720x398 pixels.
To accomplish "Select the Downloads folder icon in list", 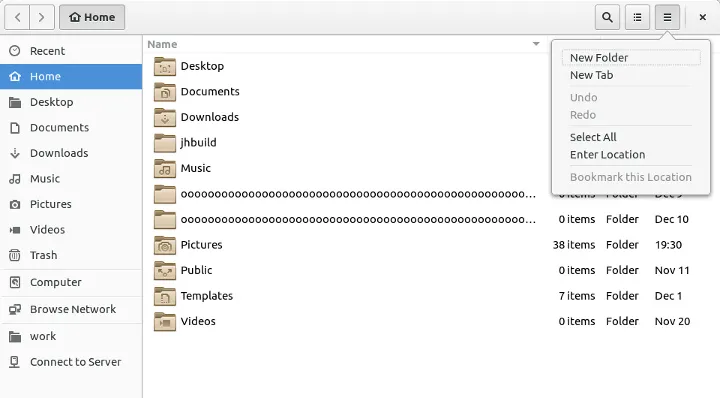I will [x=165, y=118].
